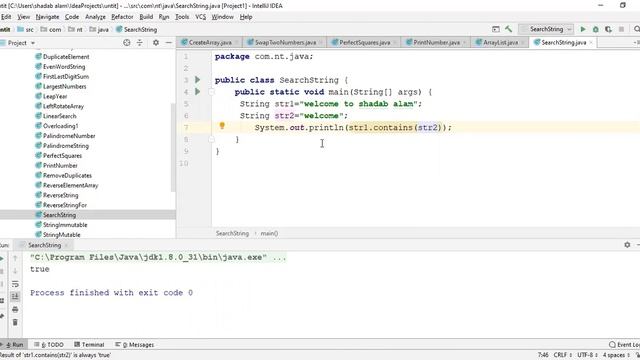
Task: Select LinearSearch in project tree
Action: pos(60,116)
